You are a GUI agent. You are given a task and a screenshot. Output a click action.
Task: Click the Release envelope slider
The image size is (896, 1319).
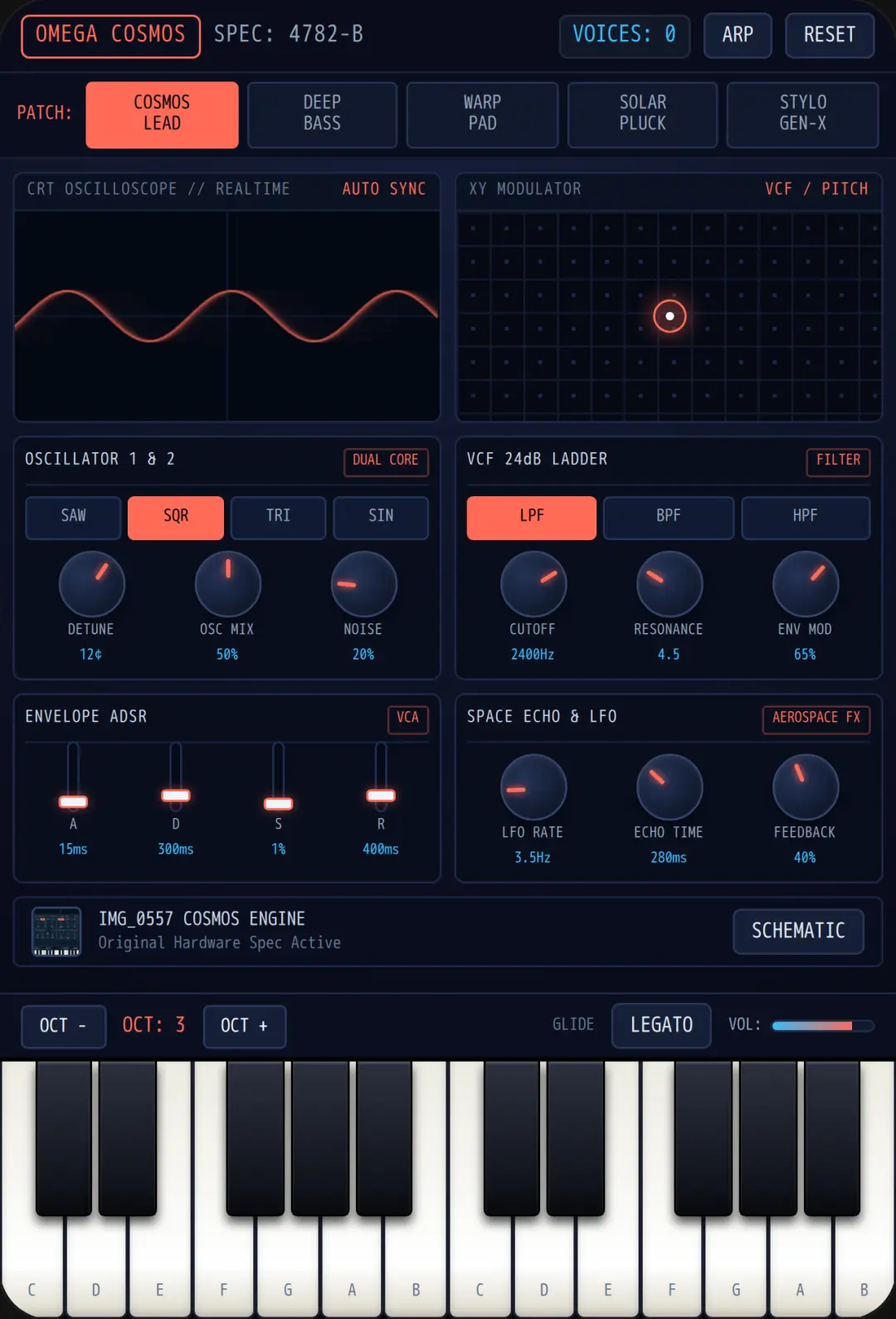coord(381,776)
